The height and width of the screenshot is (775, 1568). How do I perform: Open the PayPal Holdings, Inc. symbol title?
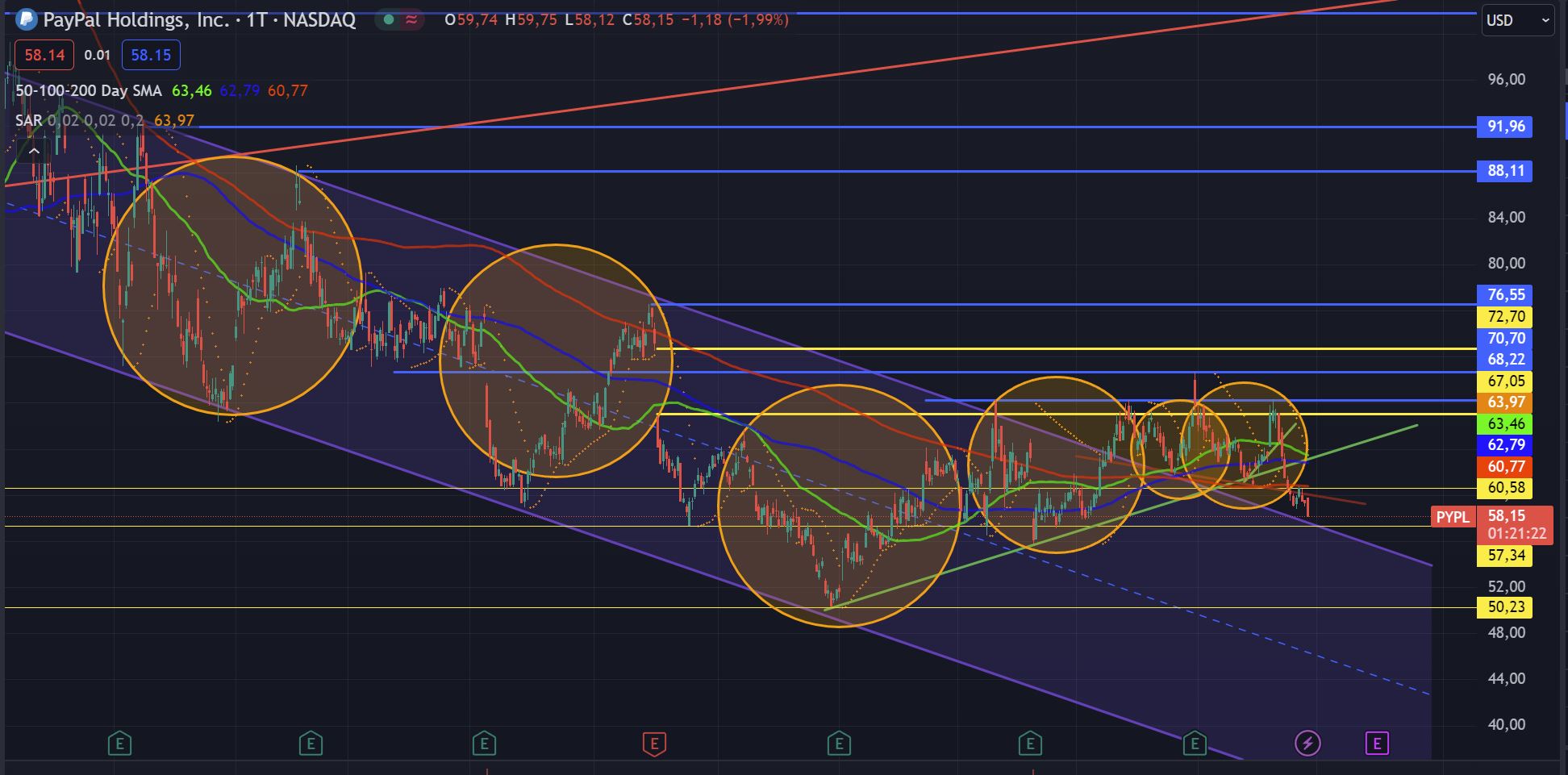(x=199, y=19)
